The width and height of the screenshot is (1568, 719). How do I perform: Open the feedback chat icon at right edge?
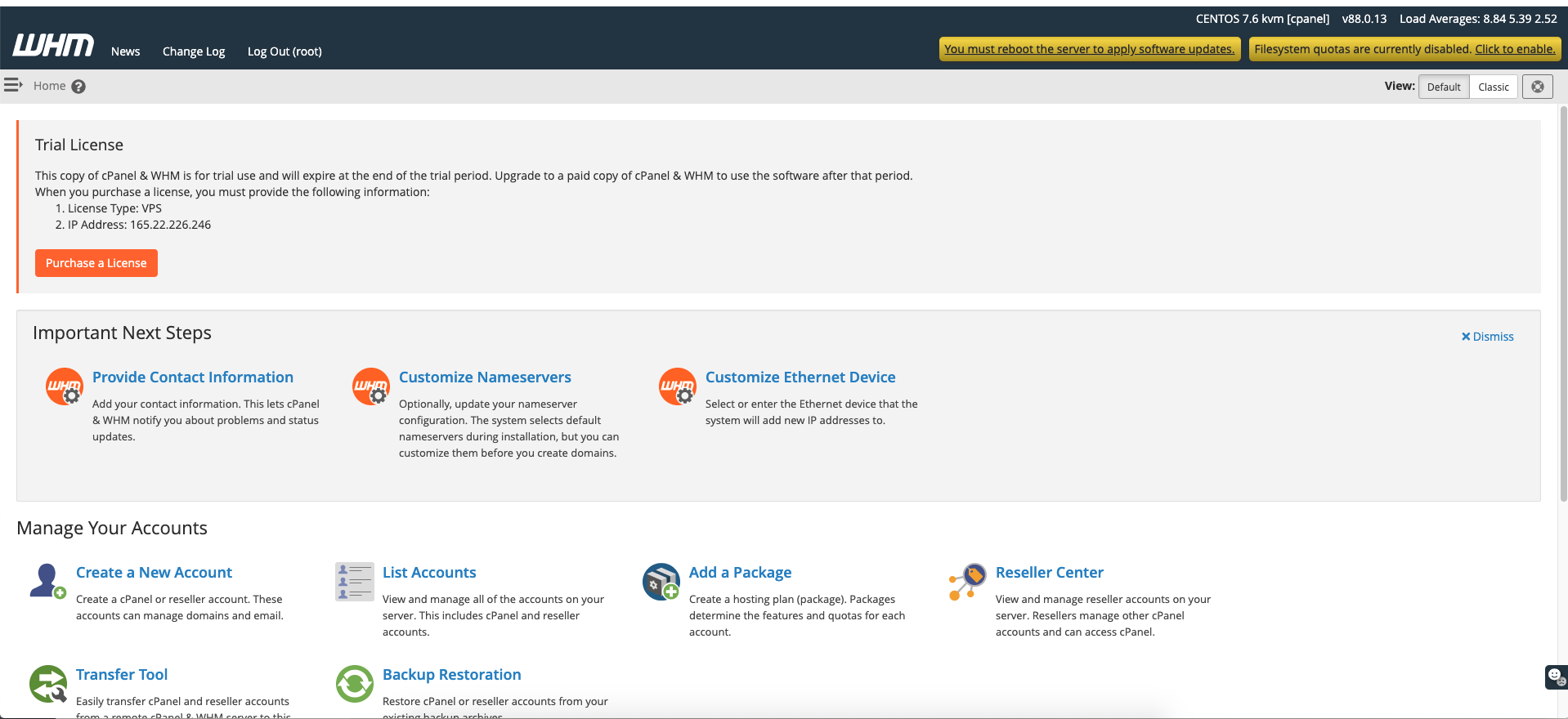[1557, 677]
